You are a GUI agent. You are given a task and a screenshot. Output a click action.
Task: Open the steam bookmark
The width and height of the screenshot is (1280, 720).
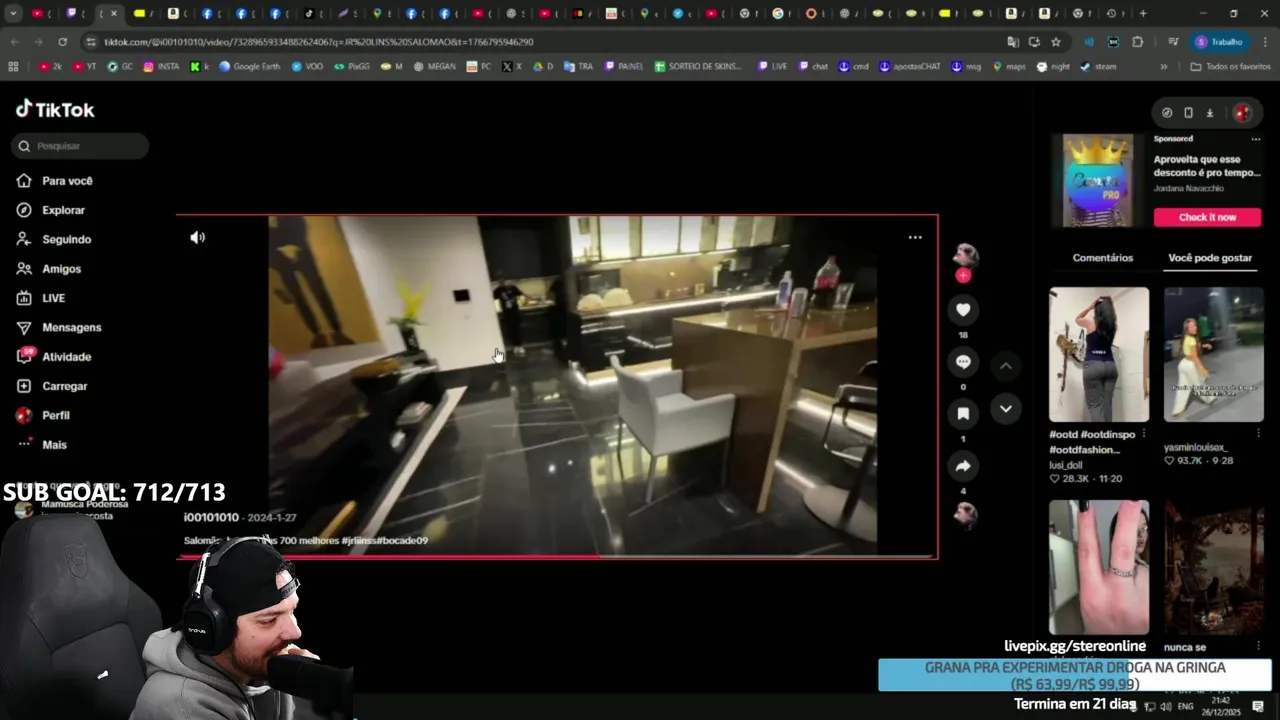1098,66
